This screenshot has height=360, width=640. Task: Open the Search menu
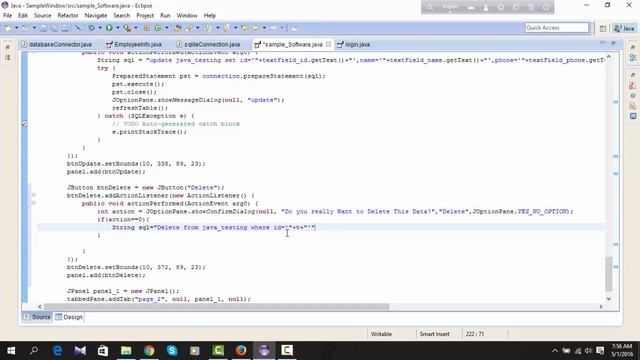(x=122, y=16)
